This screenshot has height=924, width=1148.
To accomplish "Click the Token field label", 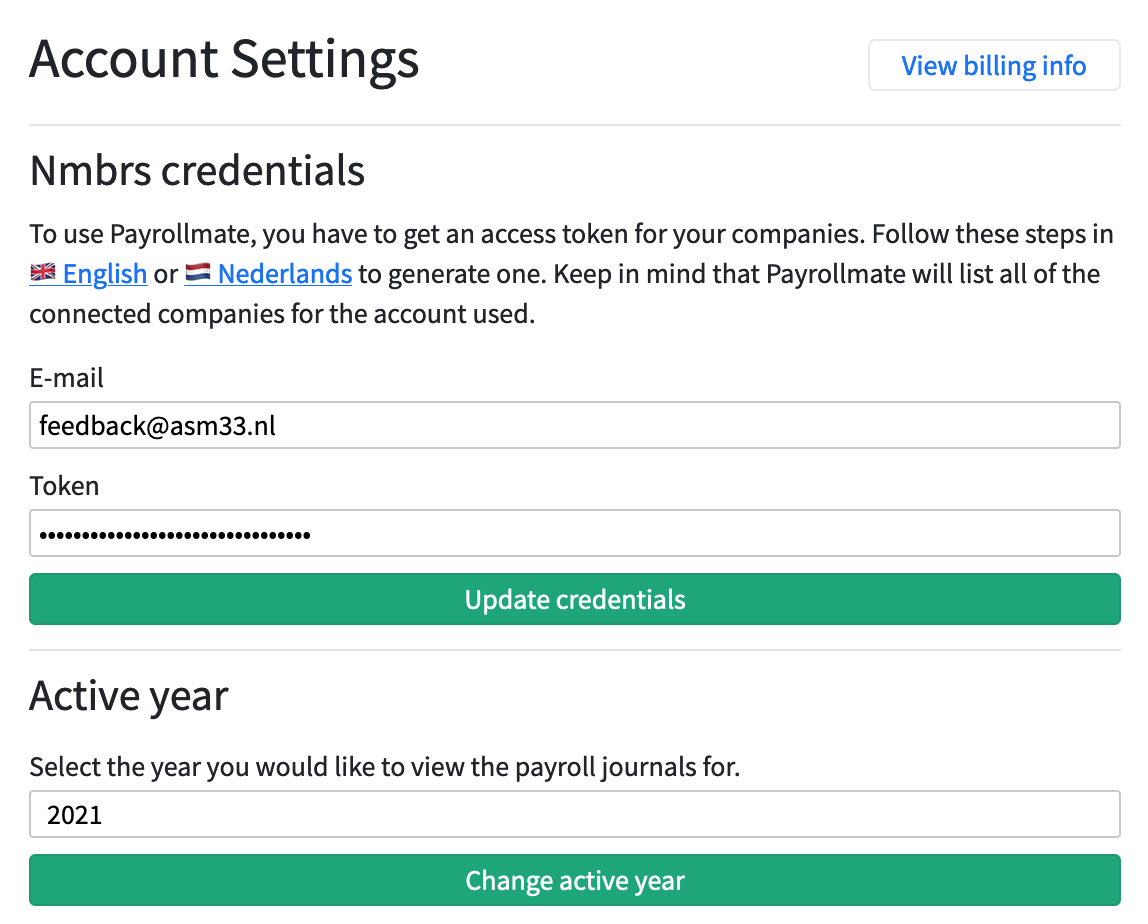I will pyautogui.click(x=65, y=486).
